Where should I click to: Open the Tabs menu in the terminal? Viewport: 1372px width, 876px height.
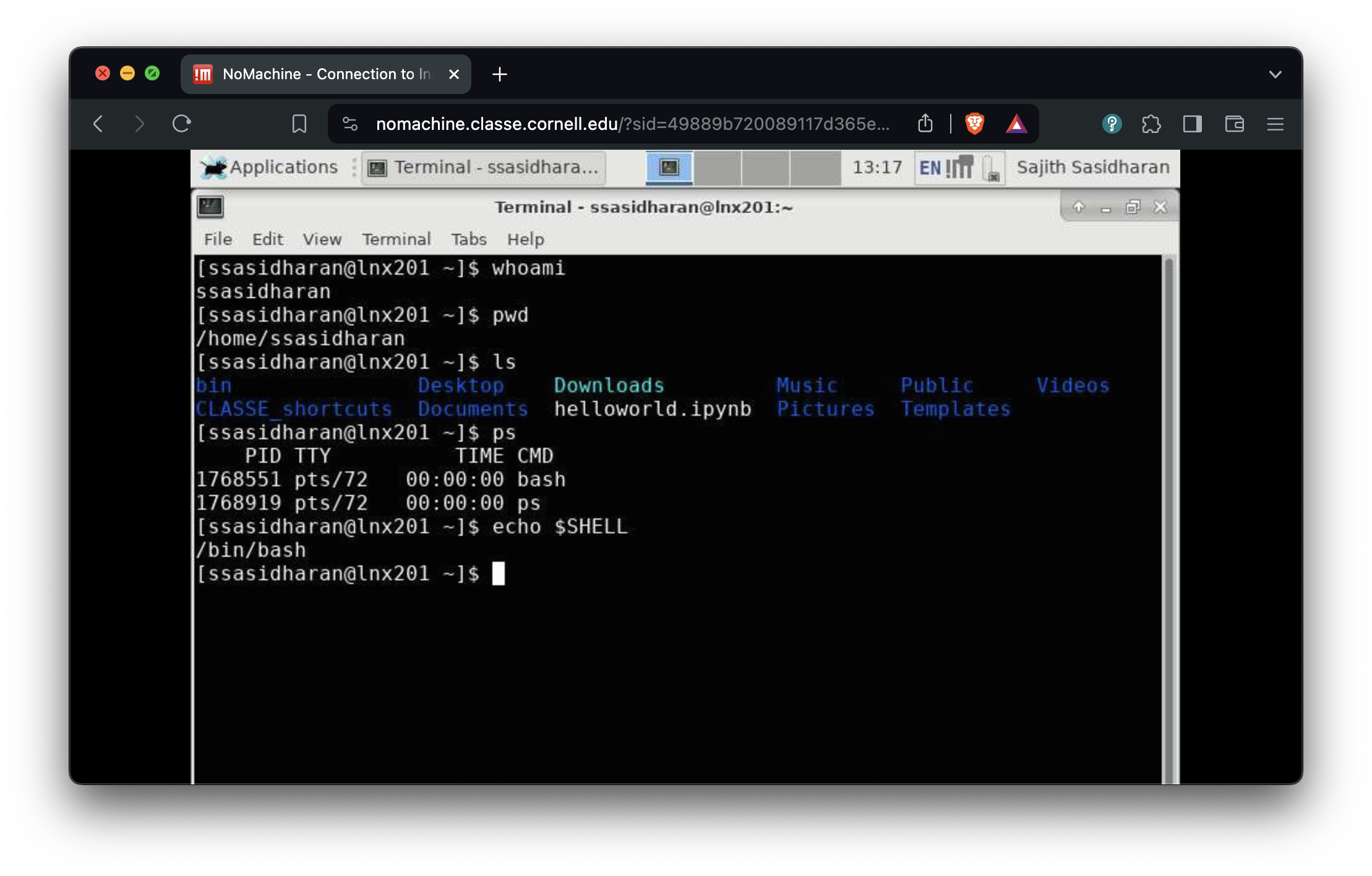[468, 239]
